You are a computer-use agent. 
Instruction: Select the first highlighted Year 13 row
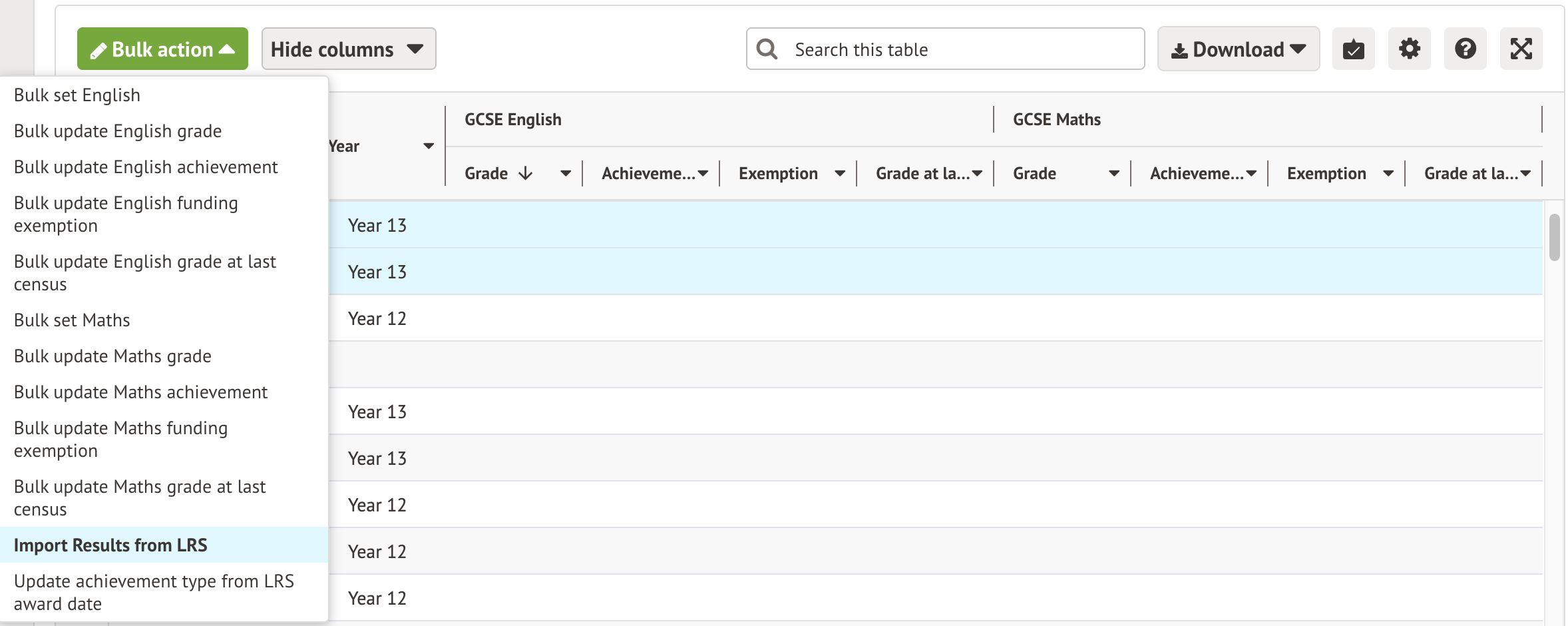pos(932,225)
